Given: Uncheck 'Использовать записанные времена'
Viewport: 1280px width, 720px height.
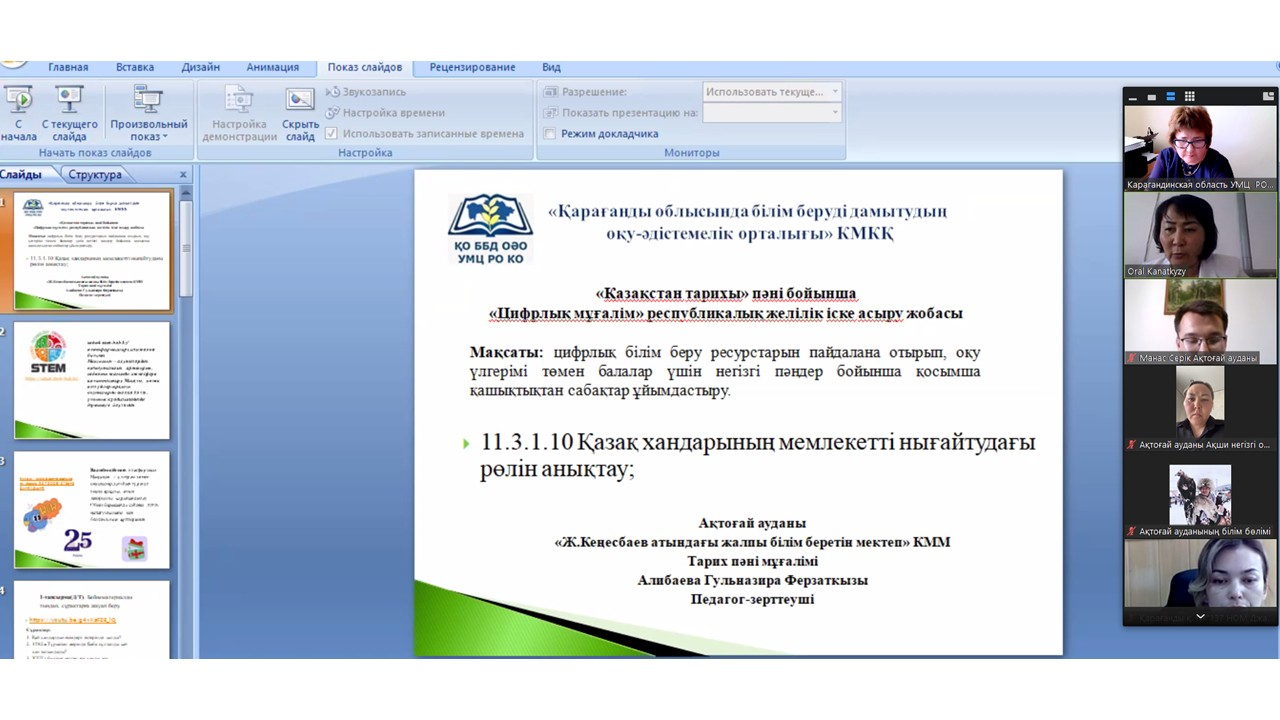Looking at the screenshot, I should 329,133.
